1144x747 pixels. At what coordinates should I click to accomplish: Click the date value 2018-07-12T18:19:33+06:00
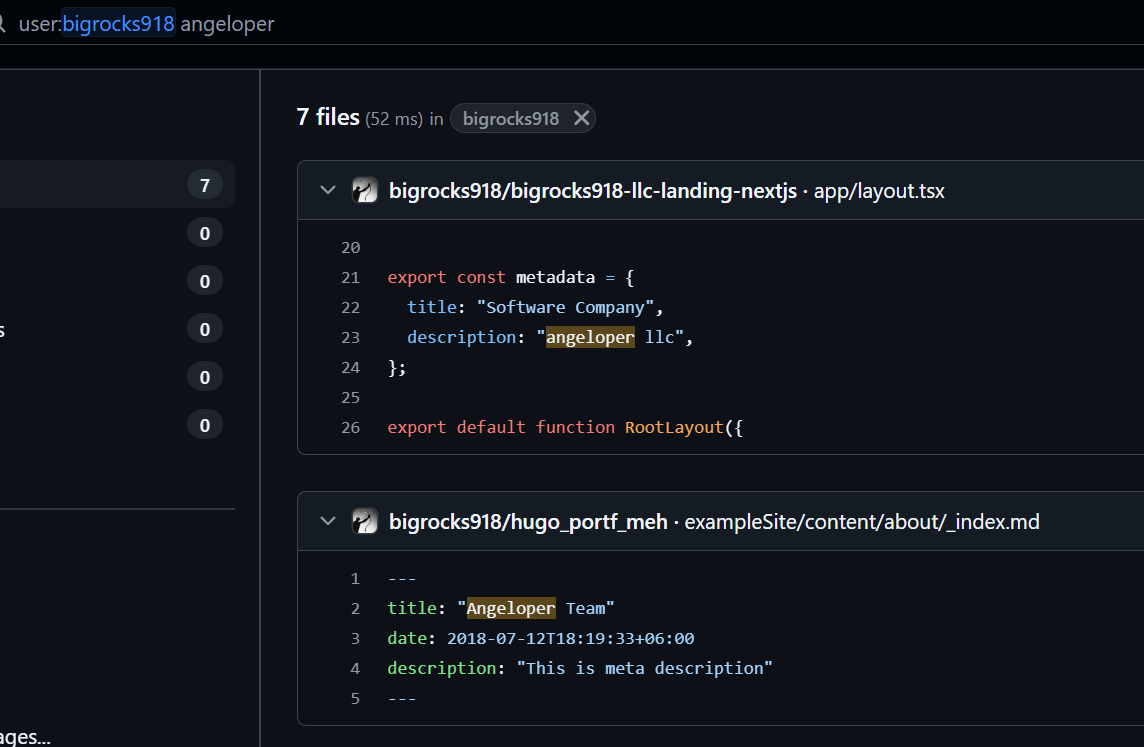tap(571, 638)
